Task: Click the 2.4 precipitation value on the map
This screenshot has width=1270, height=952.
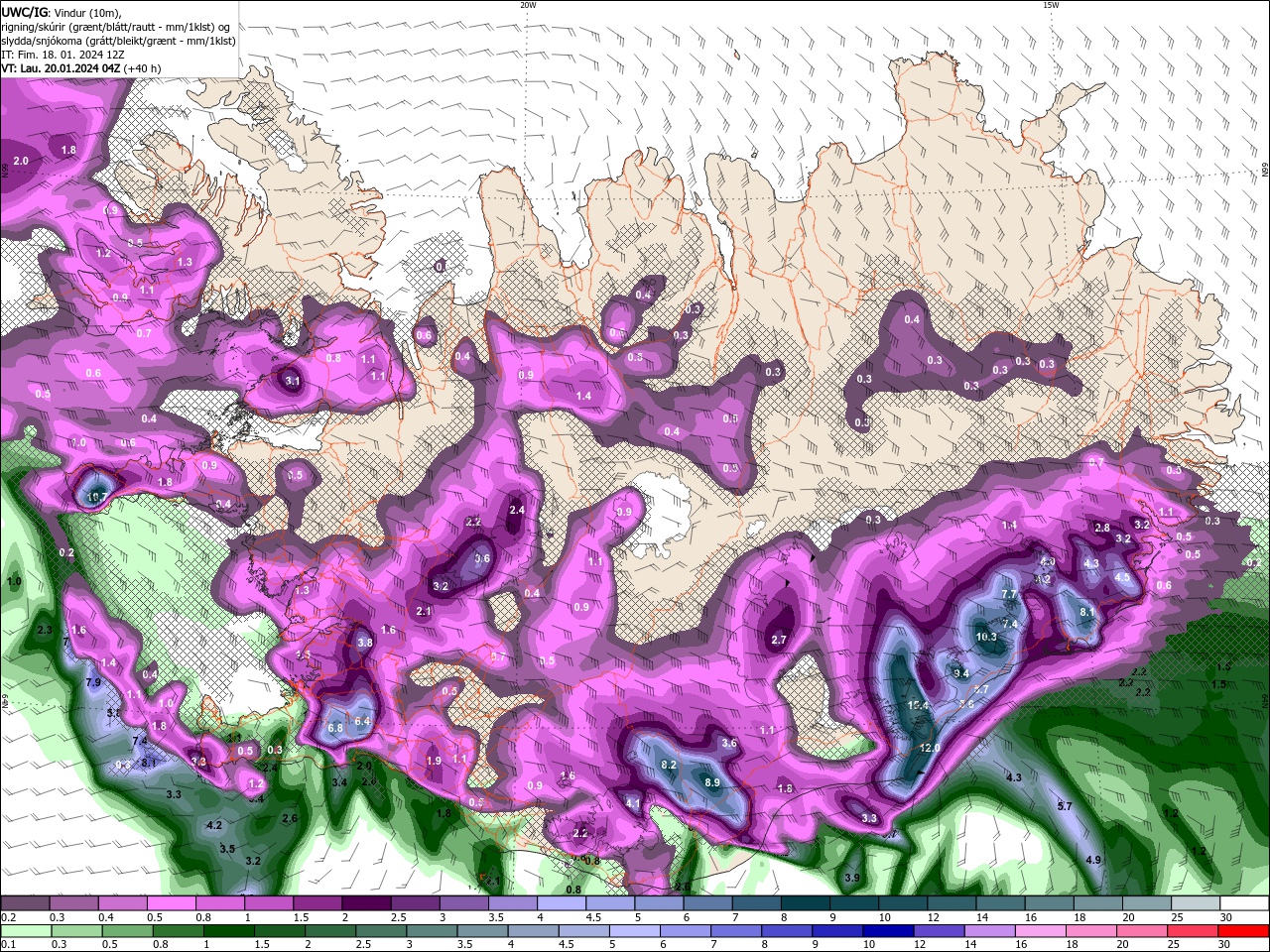Action: (517, 510)
